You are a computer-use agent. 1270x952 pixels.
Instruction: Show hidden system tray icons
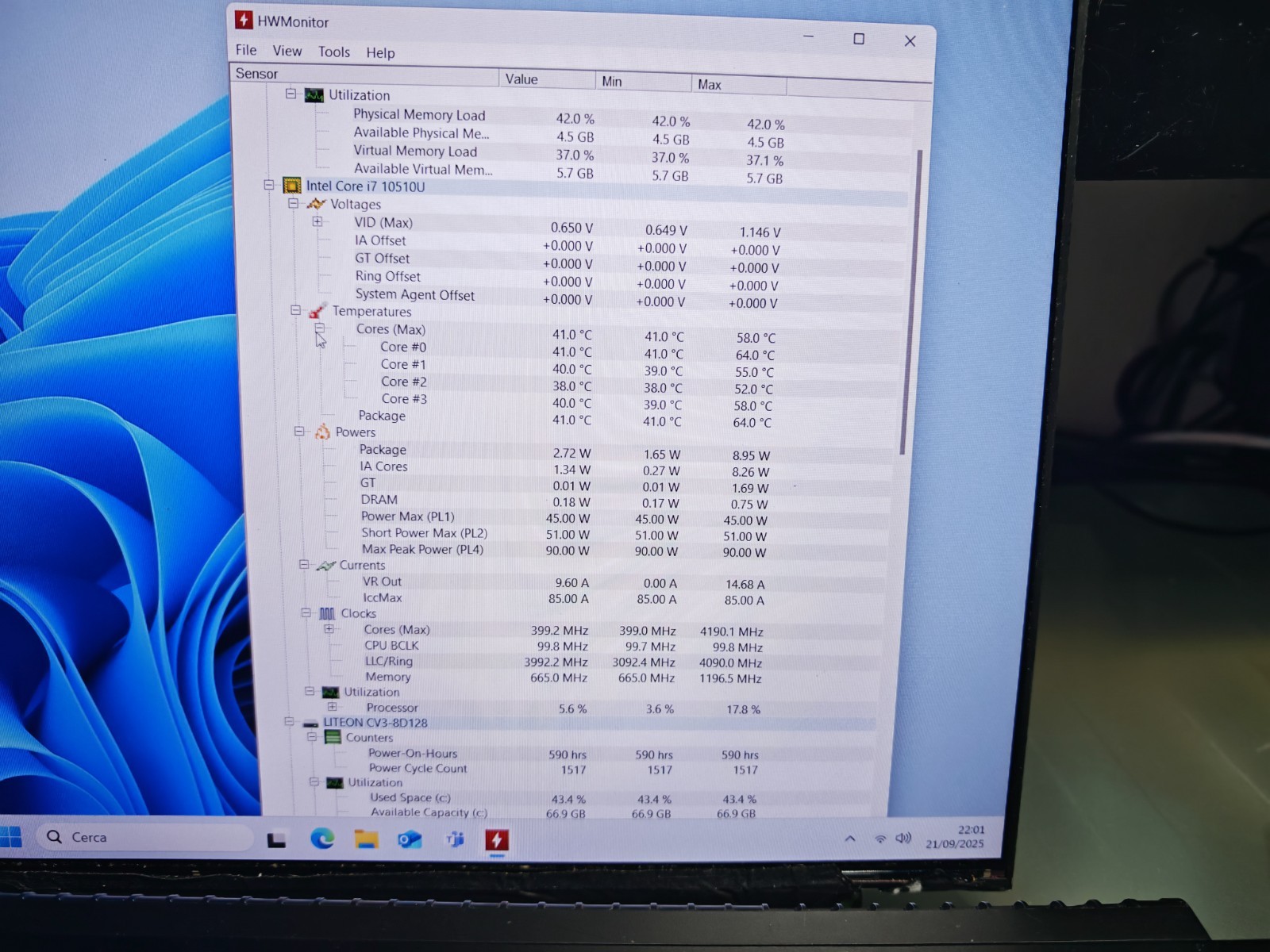[x=850, y=839]
